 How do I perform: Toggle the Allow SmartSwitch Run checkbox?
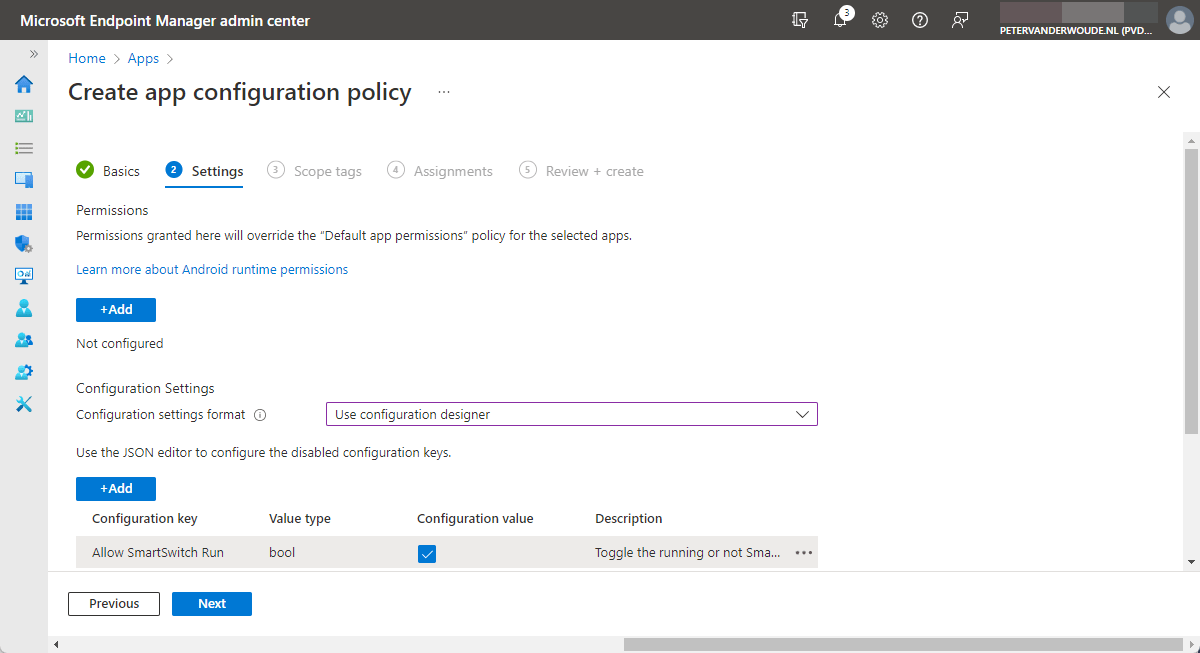[x=427, y=552]
